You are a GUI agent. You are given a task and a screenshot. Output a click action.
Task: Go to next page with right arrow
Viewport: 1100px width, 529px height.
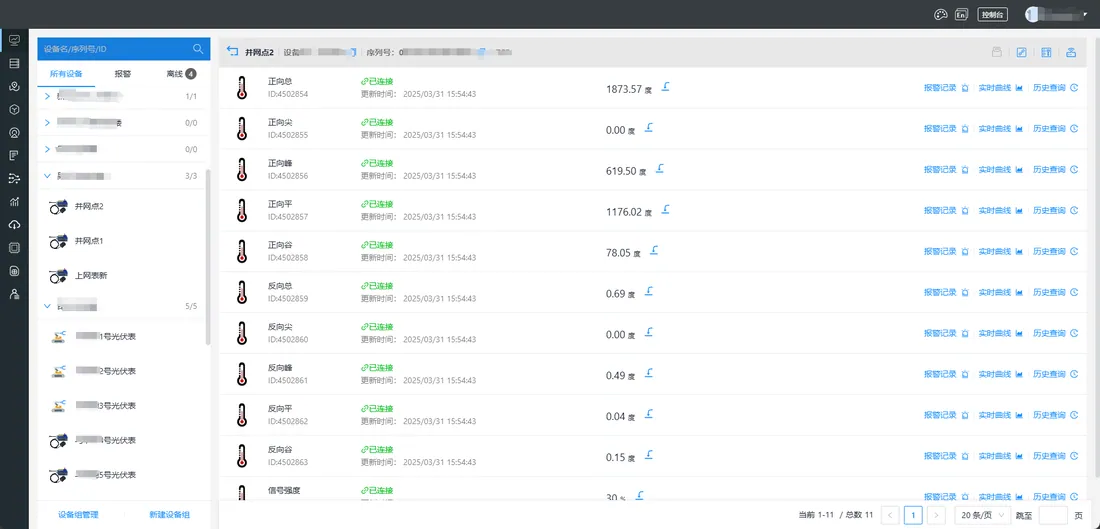[x=938, y=515]
